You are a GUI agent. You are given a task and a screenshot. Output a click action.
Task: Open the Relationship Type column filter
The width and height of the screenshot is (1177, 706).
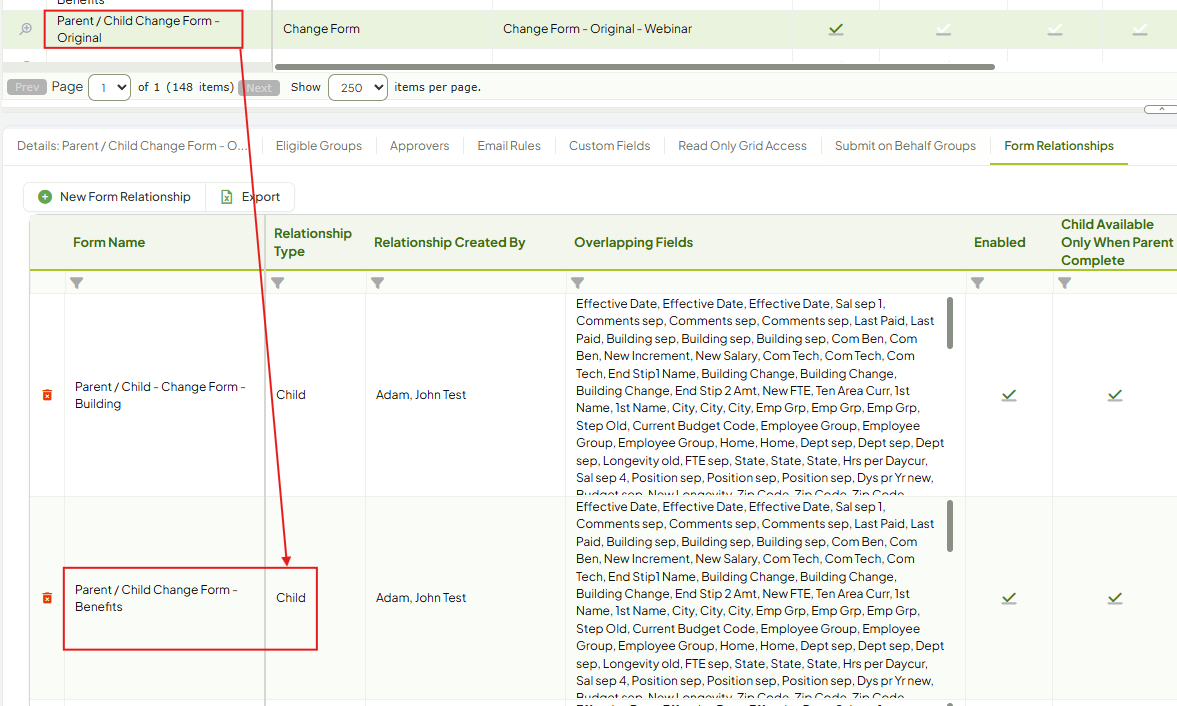[x=278, y=283]
